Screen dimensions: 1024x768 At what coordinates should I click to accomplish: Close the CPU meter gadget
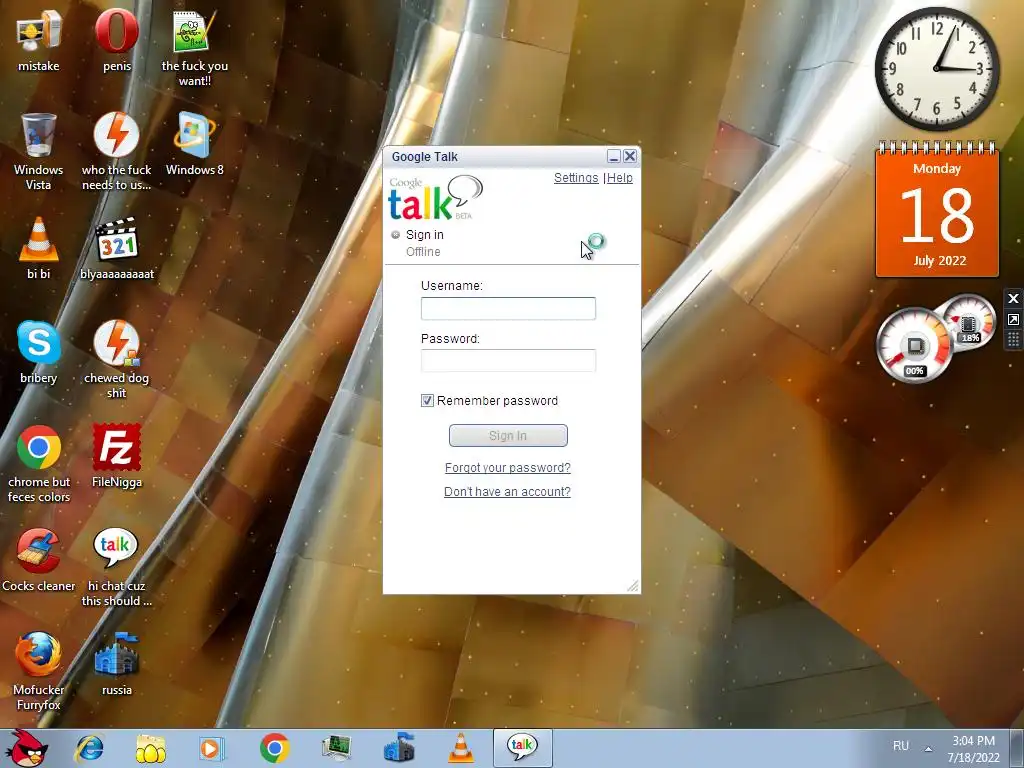[x=1013, y=298]
